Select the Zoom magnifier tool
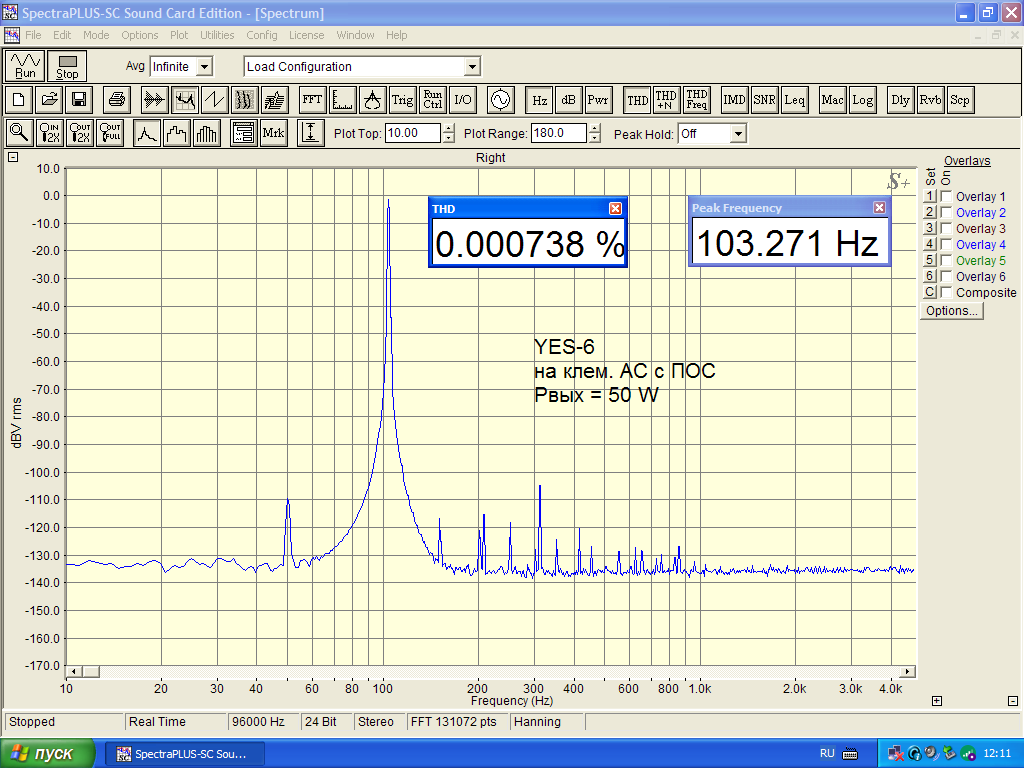This screenshot has height=768, width=1024. point(19,133)
